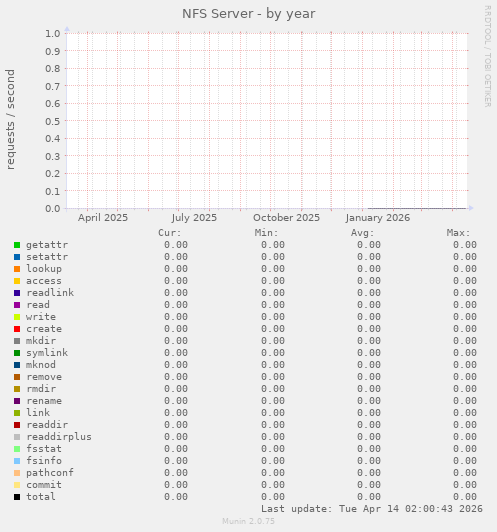Screen dimensions: 497x532
Task: Click the July 2025 axis label
Action: (x=194, y=217)
